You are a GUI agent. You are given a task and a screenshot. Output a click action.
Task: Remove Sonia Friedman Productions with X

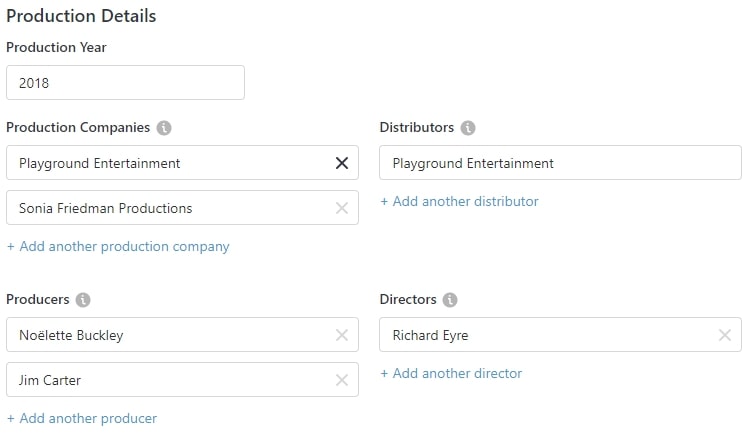click(x=342, y=208)
